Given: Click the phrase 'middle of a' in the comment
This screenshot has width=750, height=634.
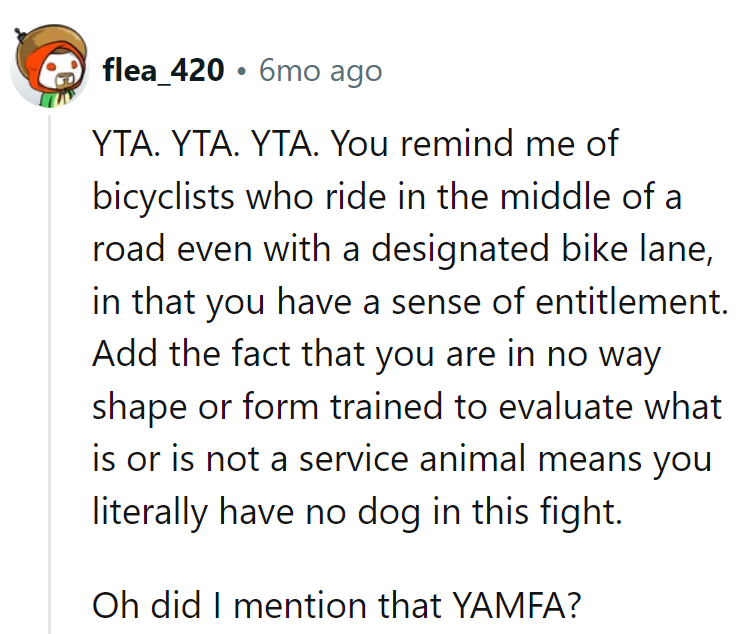Looking at the screenshot, I should [590, 197].
